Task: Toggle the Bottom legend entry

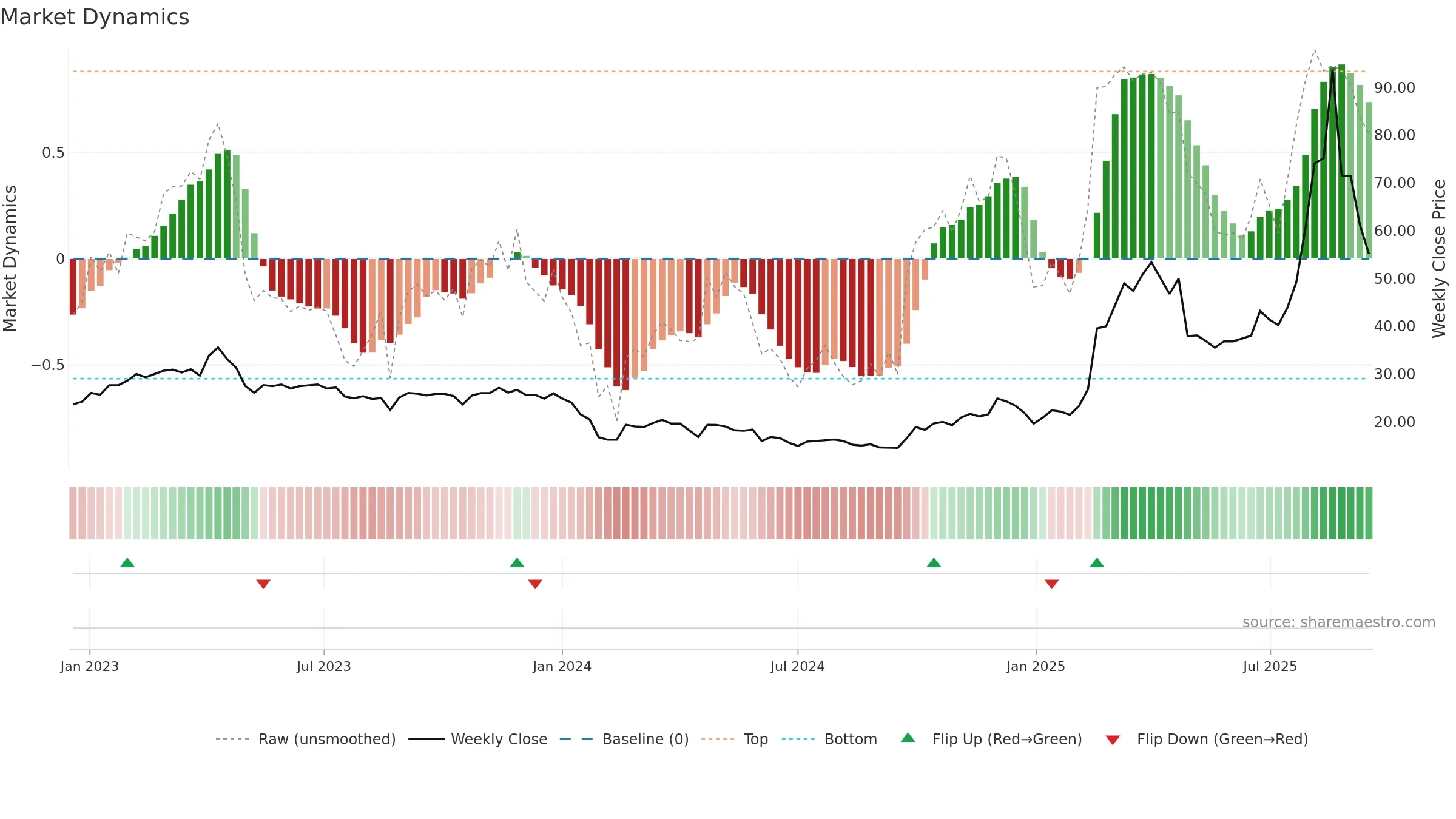Action: [x=829, y=739]
